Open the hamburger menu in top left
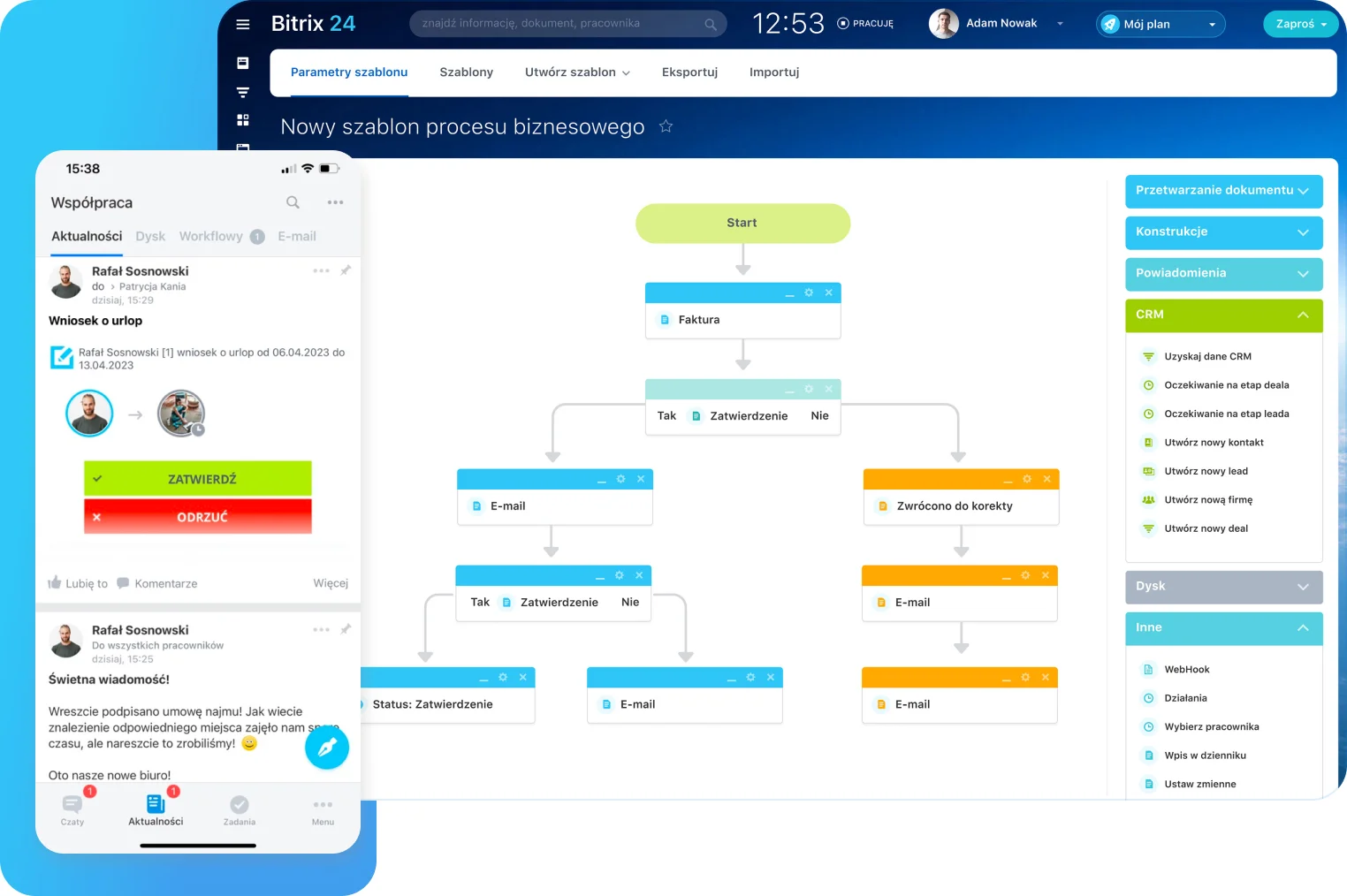The image size is (1347, 896). (x=243, y=24)
